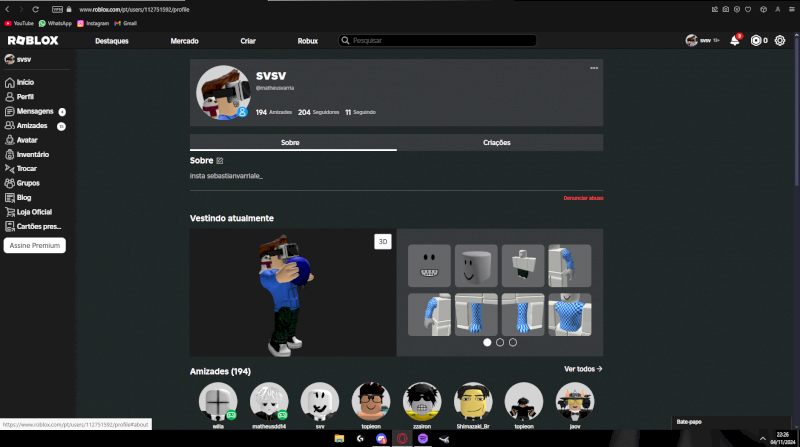The width and height of the screenshot is (800, 447).
Task: Select the first carousel page dot
Action: [487, 342]
